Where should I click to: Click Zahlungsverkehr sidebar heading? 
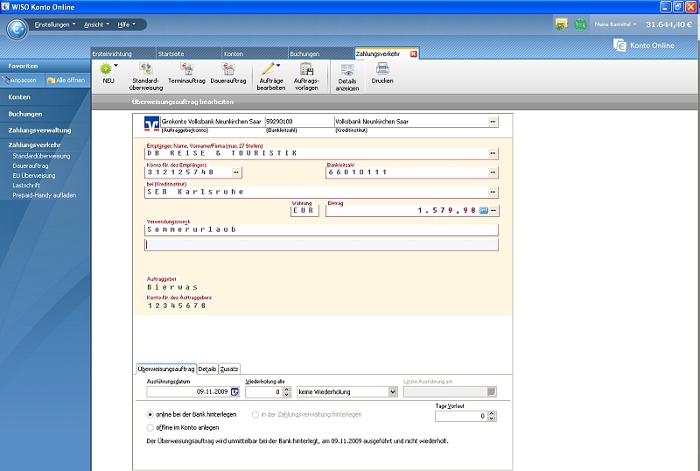[34, 145]
